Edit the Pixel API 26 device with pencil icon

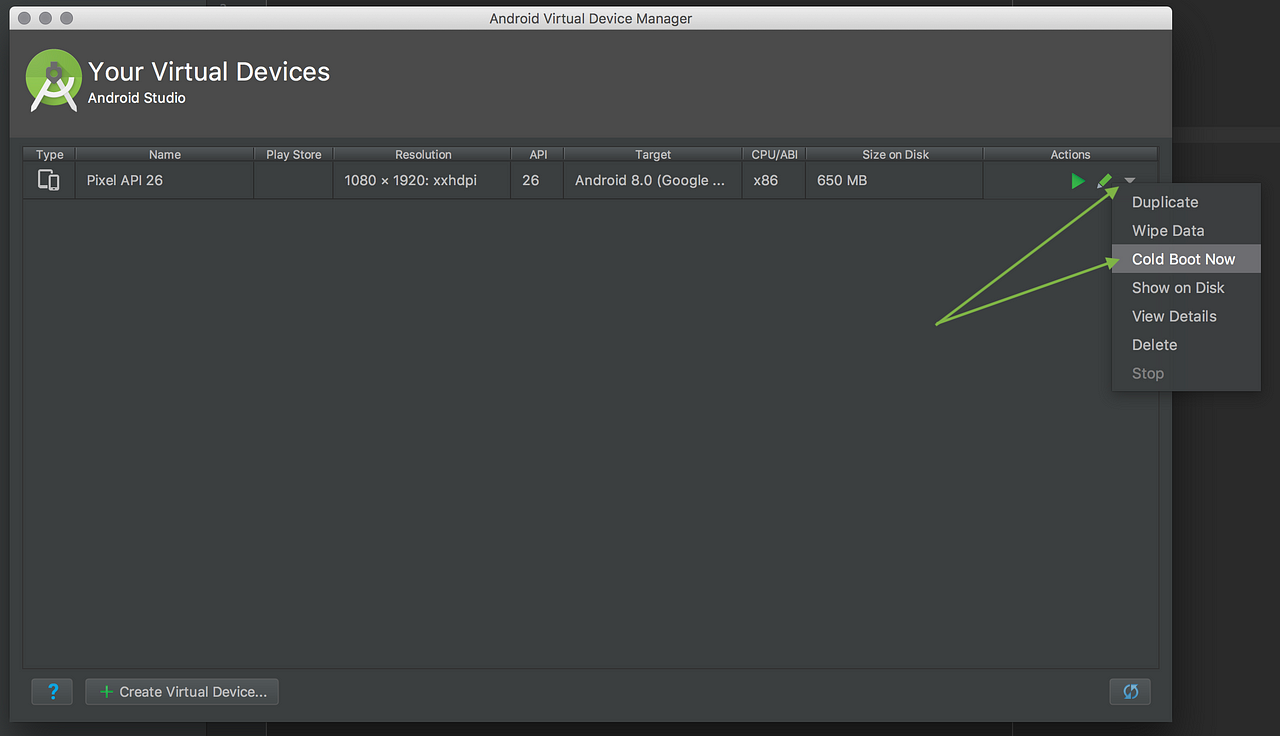pyautogui.click(x=1104, y=181)
